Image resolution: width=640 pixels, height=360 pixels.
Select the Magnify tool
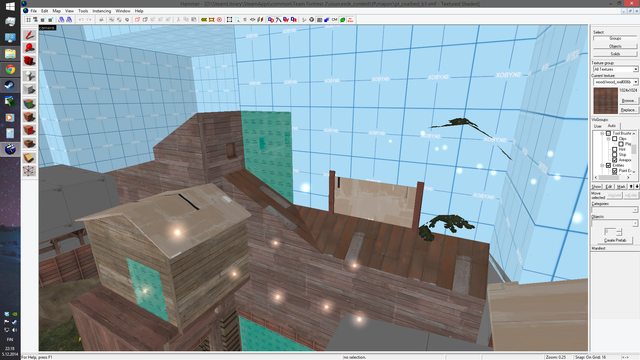coord(29,49)
